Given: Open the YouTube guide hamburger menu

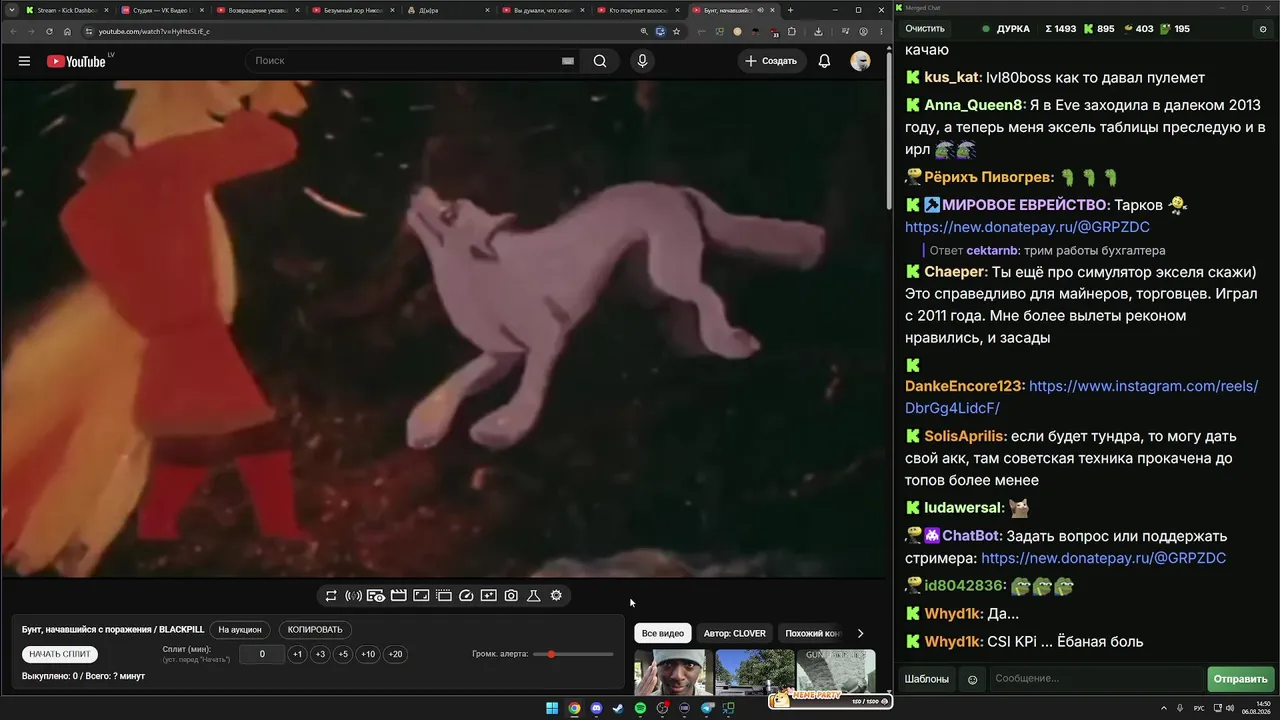Looking at the screenshot, I should tap(24, 61).
